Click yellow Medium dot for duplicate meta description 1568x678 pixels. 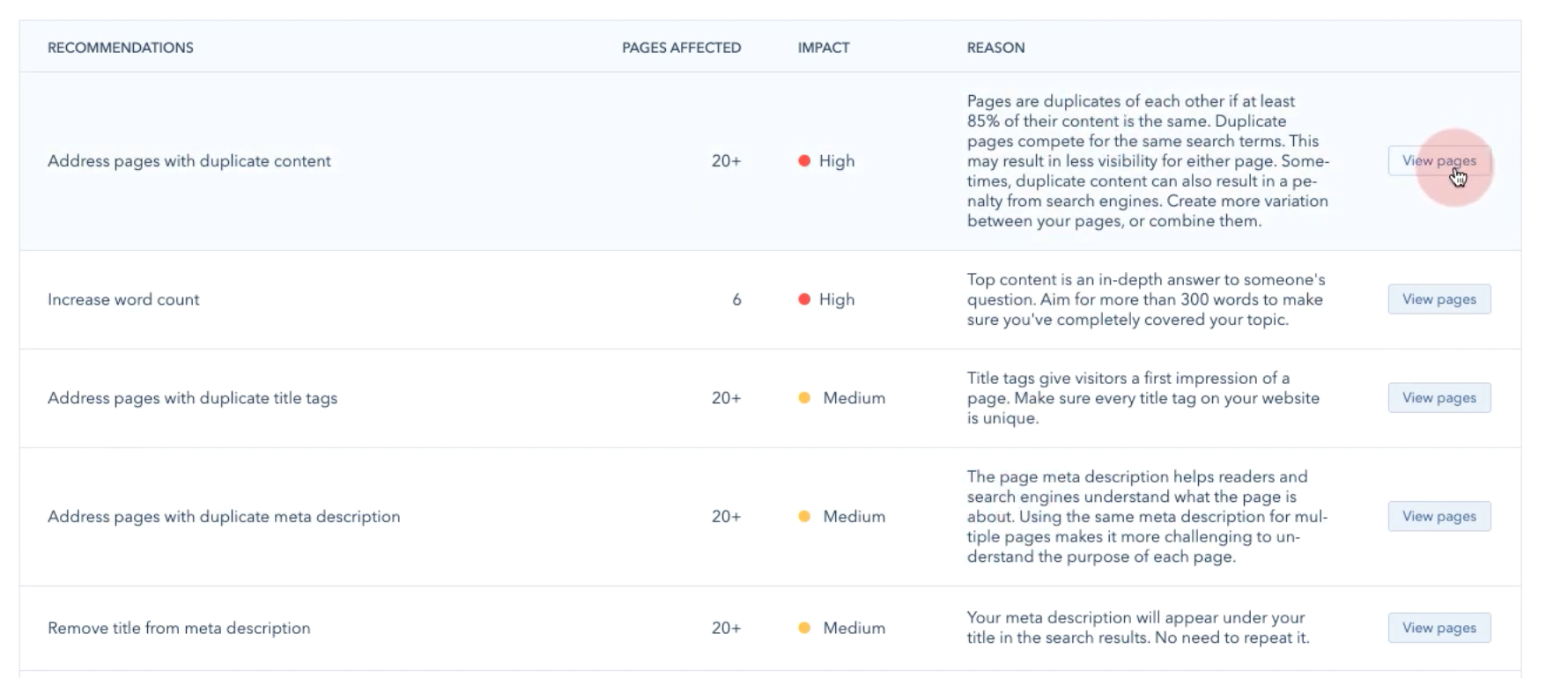point(804,517)
